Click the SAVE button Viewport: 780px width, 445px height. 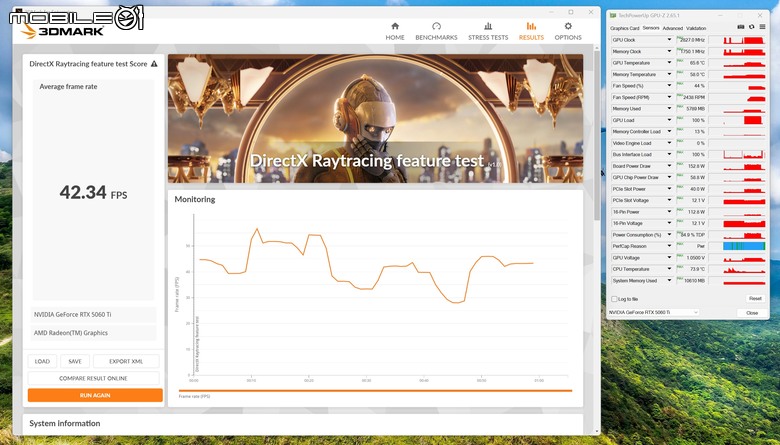click(x=75, y=361)
